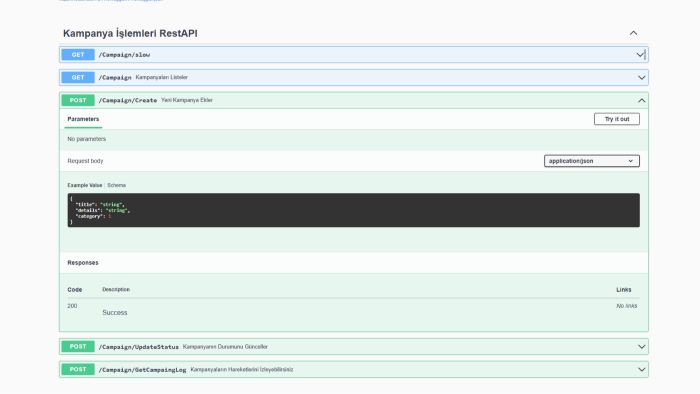700x394 pixels.
Task: Click the 'Yeni Kampanya Ekler' description
Action: (187, 100)
